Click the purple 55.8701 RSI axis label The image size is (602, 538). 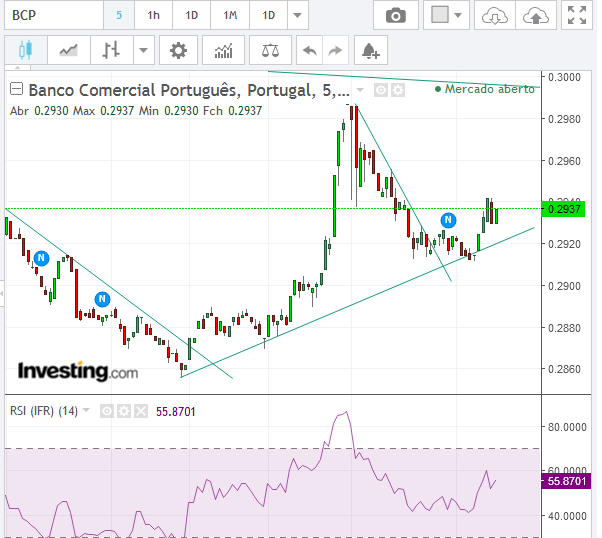566,481
